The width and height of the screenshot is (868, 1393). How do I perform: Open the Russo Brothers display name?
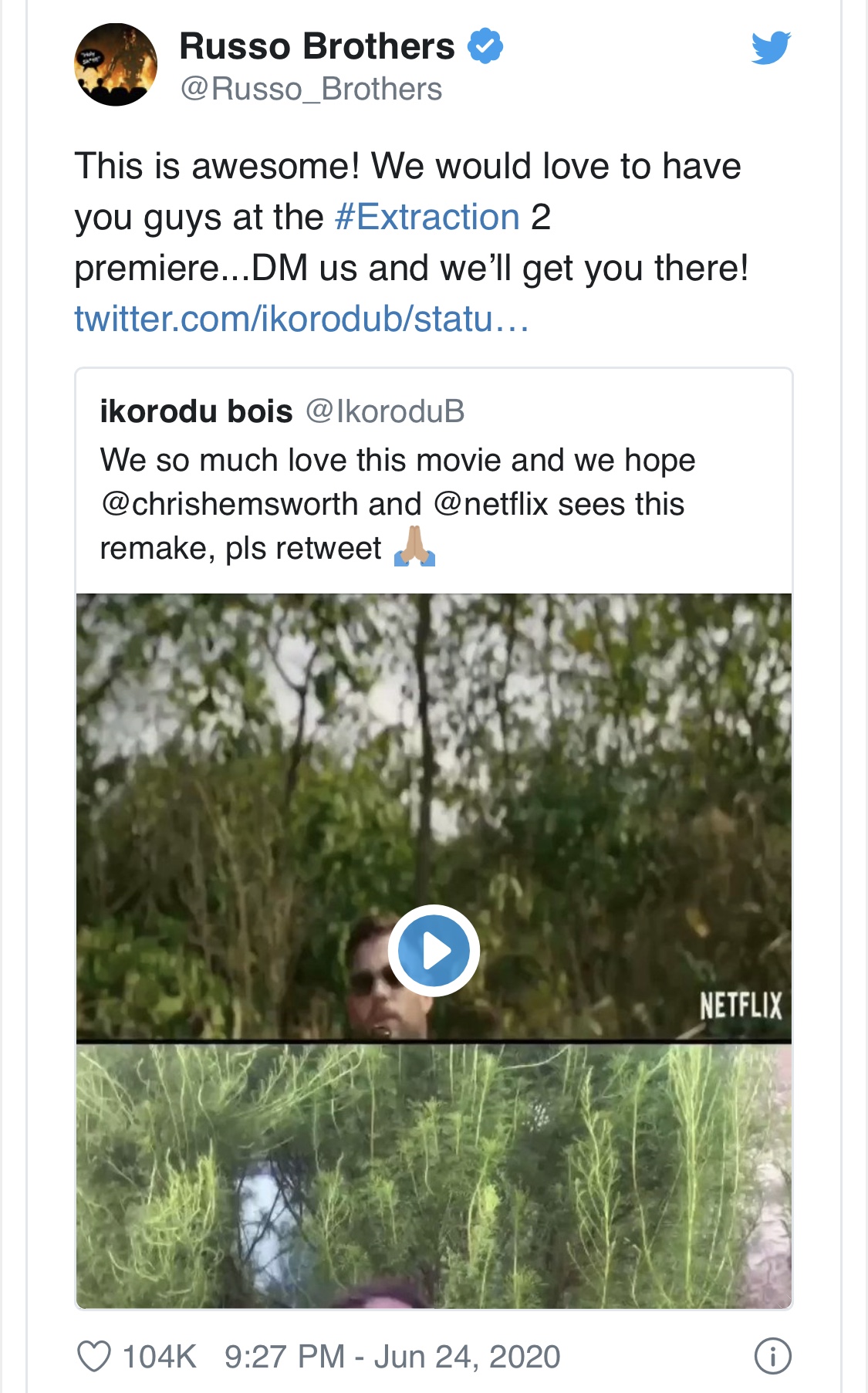pyautogui.click(x=317, y=46)
